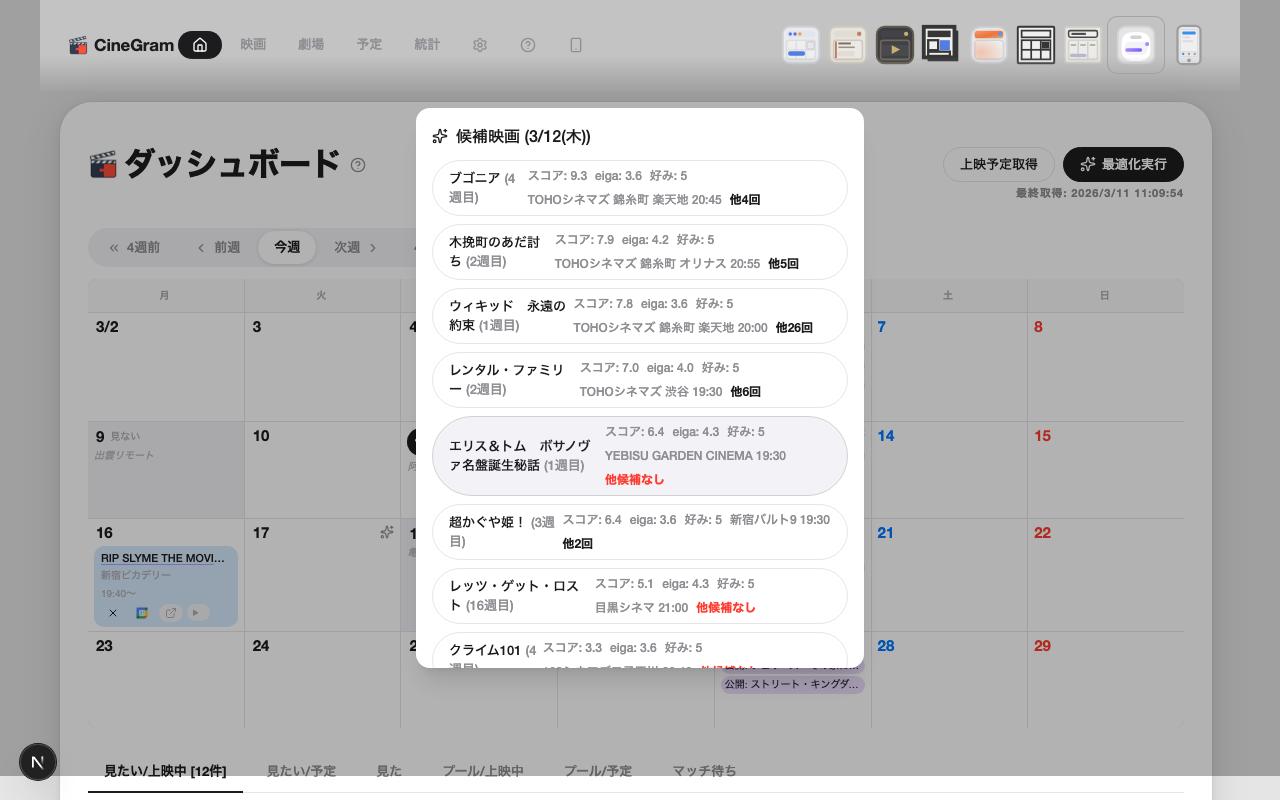Image resolution: width=1280 pixels, height=800 pixels.
Task: Select the エリス＆トム candidate movie card
Action: pyautogui.click(x=639, y=455)
